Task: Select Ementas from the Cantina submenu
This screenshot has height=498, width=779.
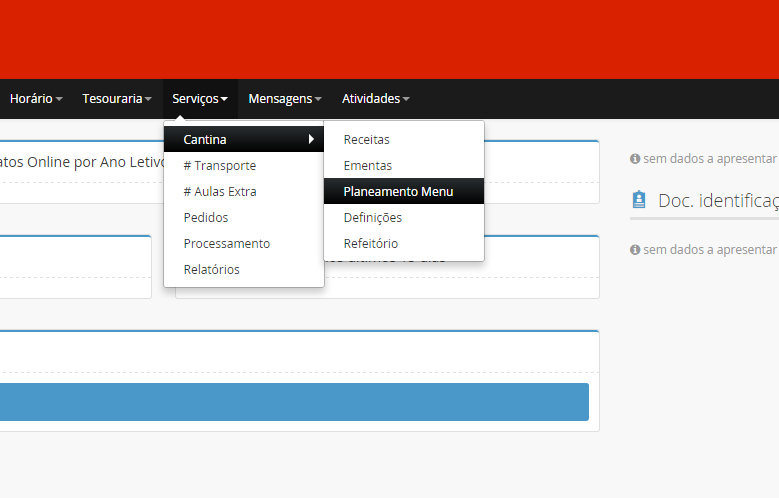Action: [368, 165]
